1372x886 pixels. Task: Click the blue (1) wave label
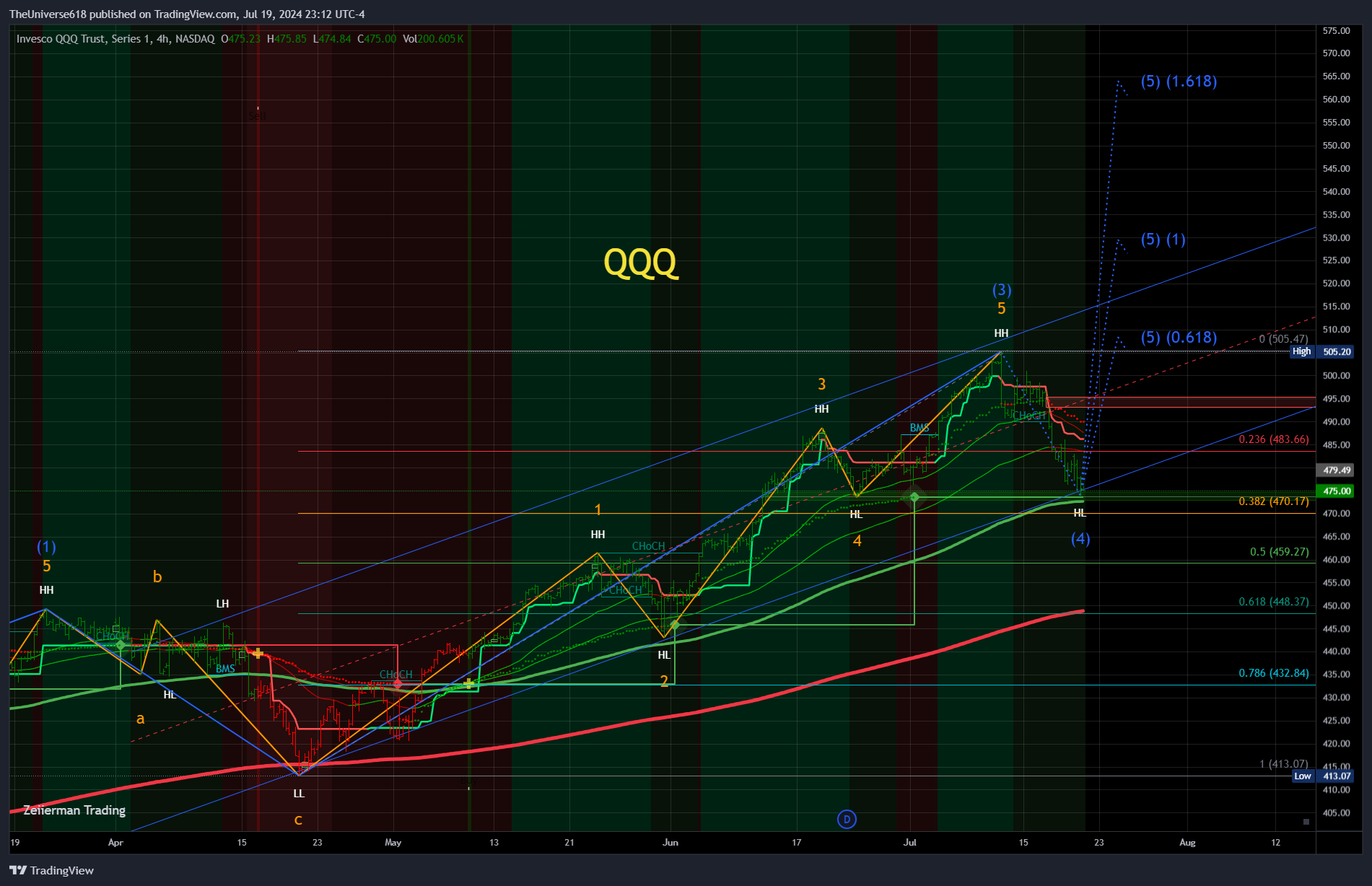coord(46,547)
